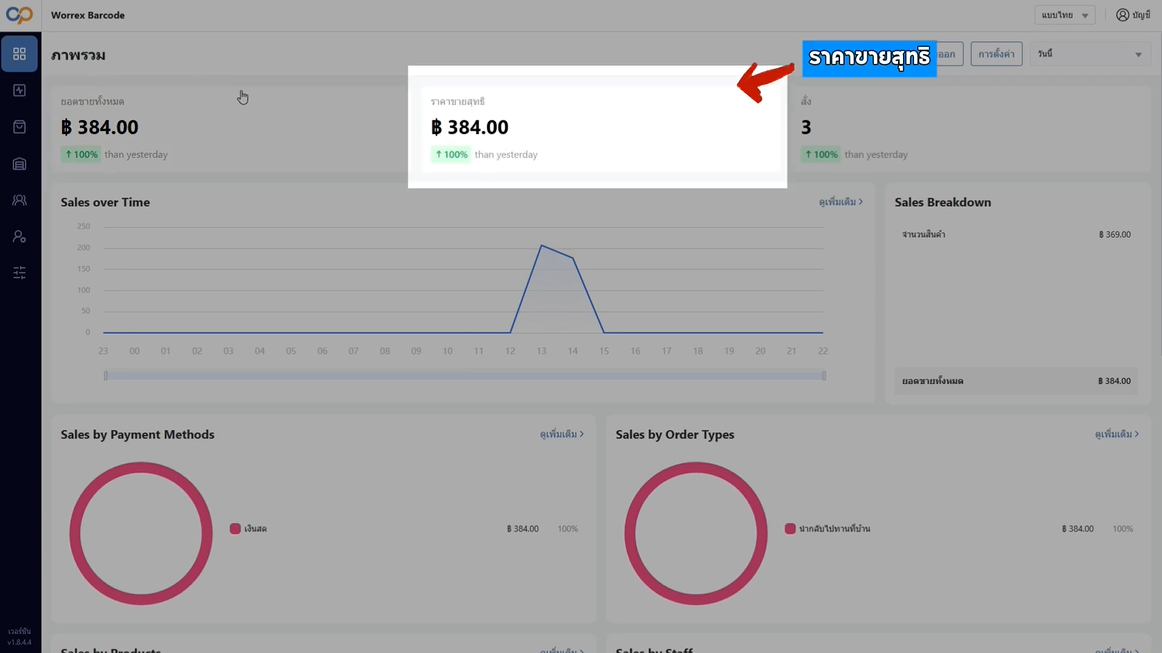Click the ยอดขายทั้งหมด total row in Sales Breakdown
Image resolution: width=1162 pixels, height=653 pixels.
click(x=1016, y=381)
